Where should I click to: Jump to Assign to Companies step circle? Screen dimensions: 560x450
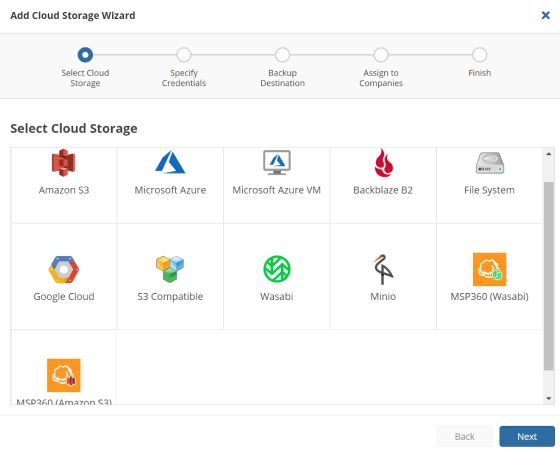coord(381,55)
